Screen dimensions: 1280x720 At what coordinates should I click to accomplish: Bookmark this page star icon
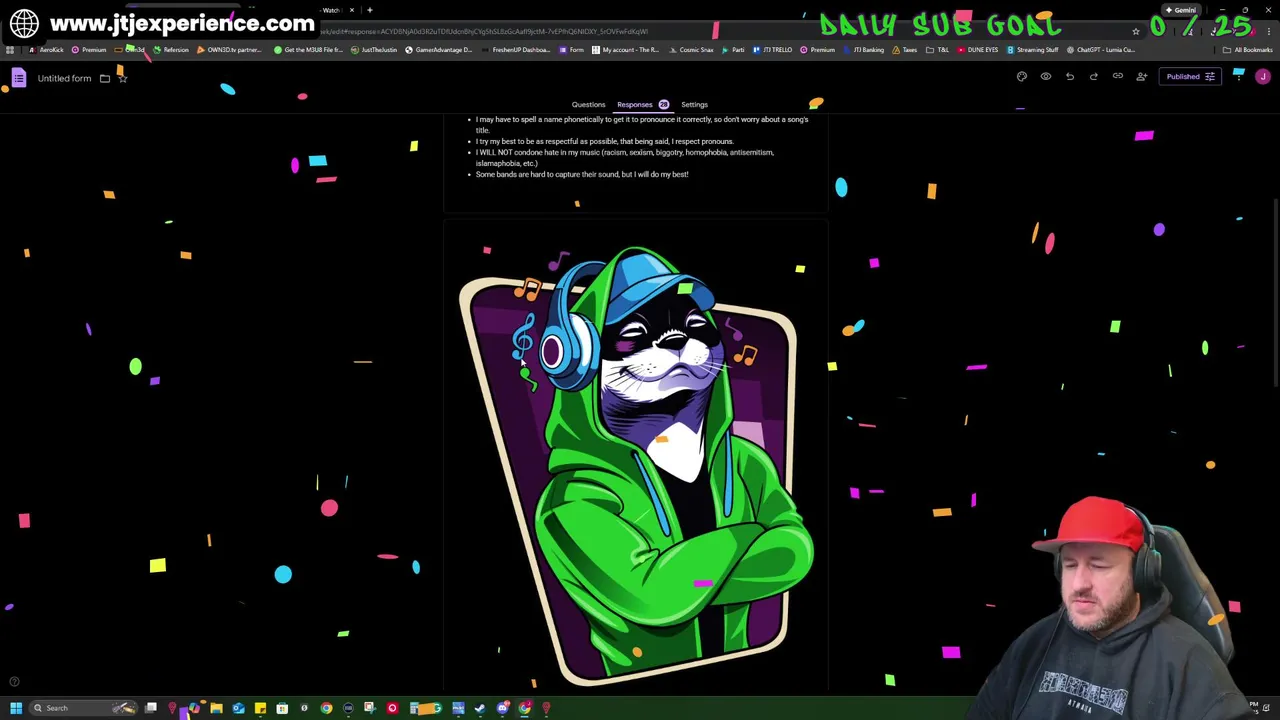click(1136, 31)
